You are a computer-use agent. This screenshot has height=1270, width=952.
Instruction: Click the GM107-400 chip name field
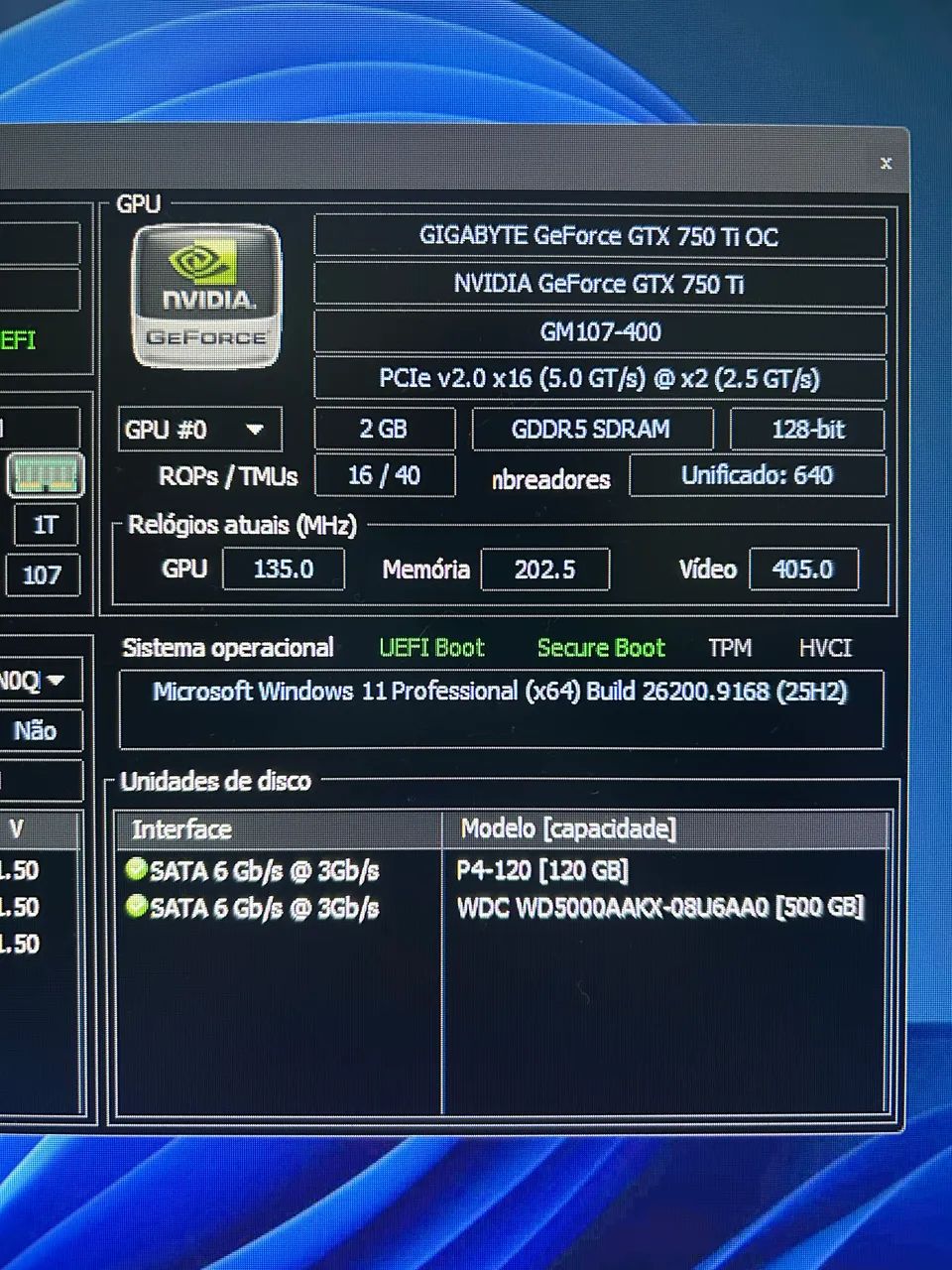(x=599, y=331)
